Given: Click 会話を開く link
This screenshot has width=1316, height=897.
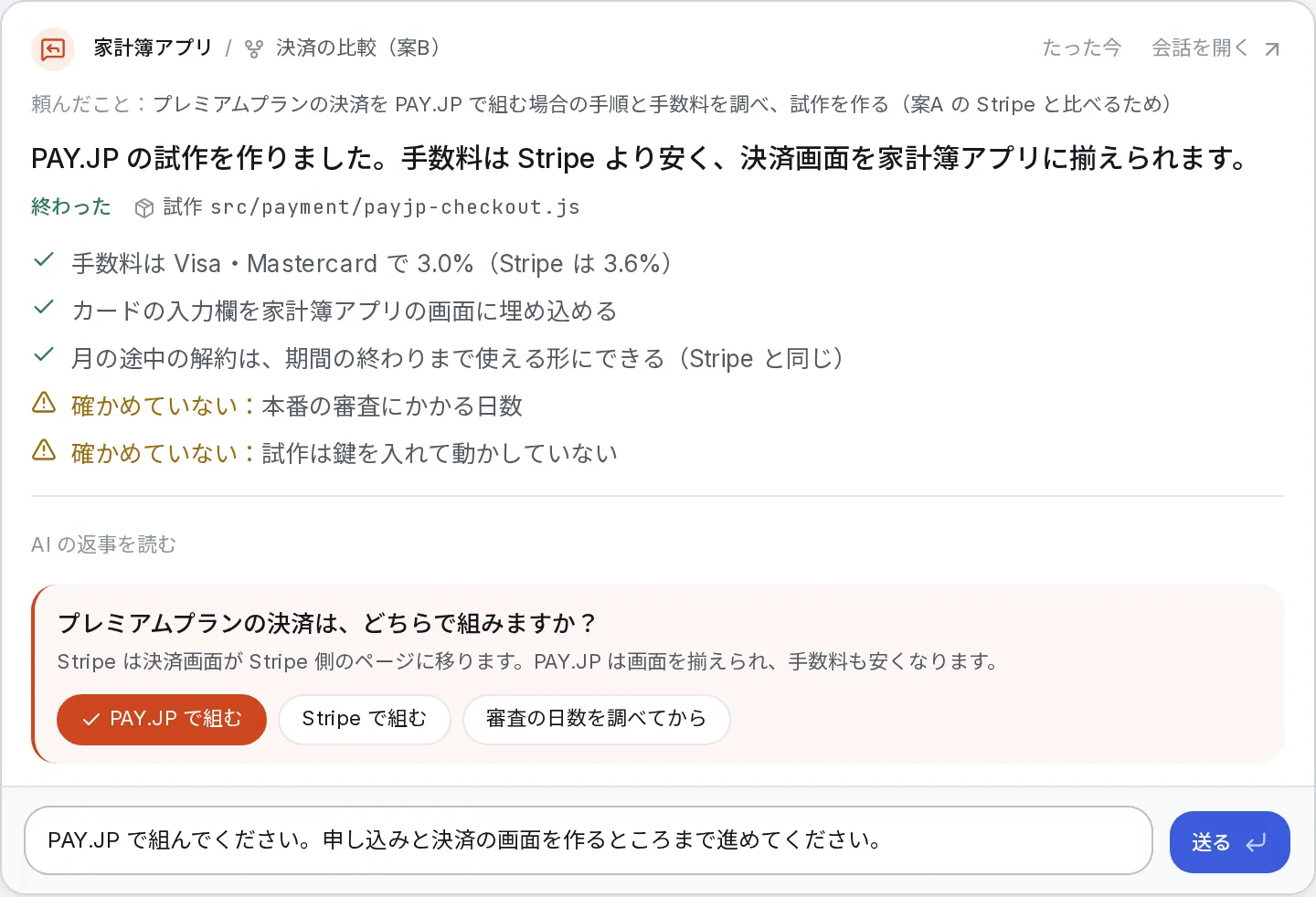Looking at the screenshot, I should tap(1200, 48).
